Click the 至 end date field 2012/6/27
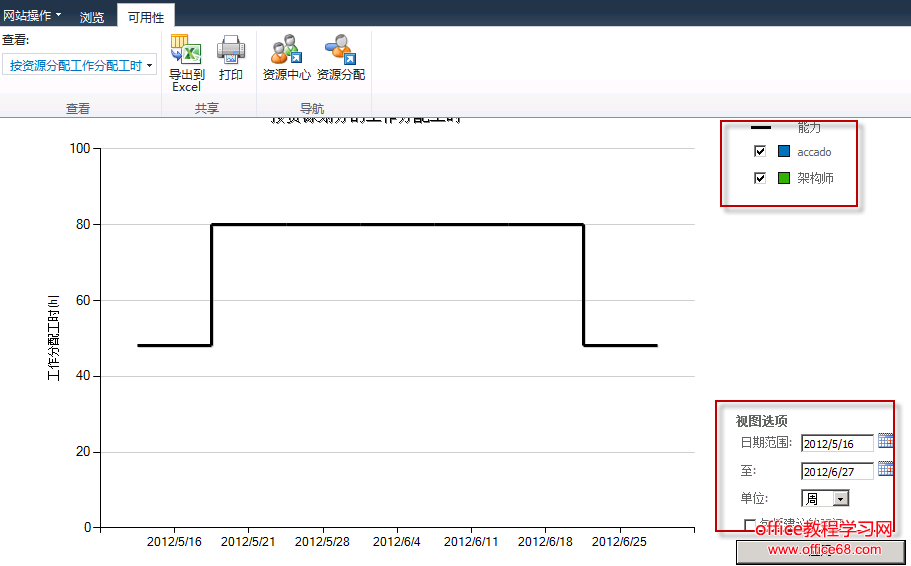911x566 pixels. [837, 471]
